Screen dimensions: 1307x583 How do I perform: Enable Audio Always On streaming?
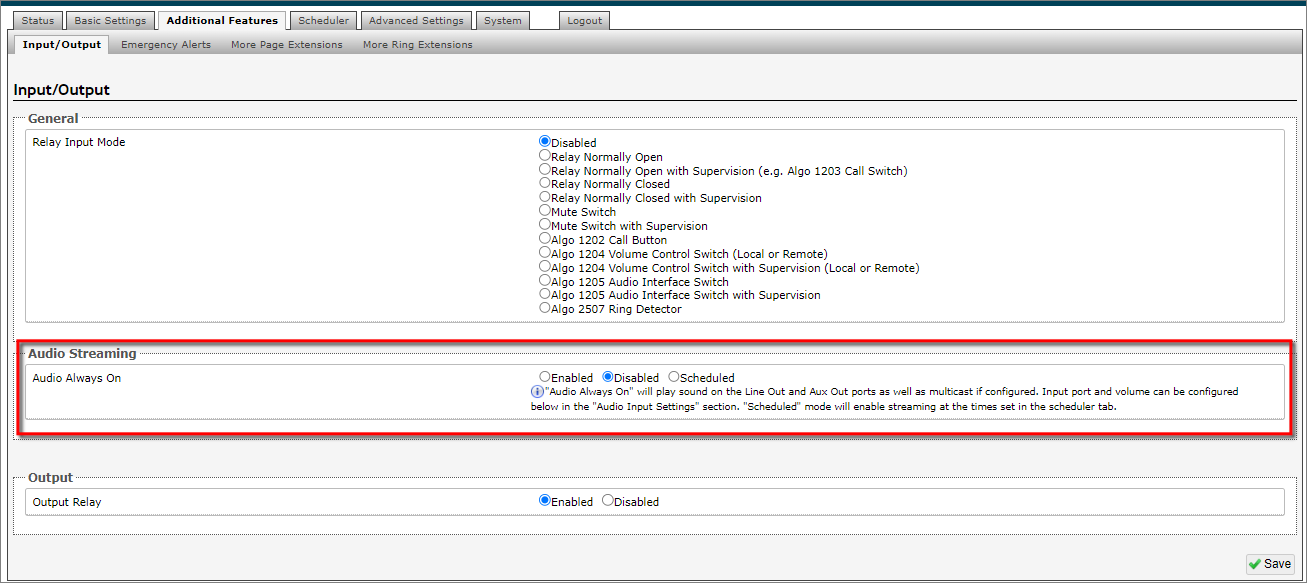pos(545,377)
